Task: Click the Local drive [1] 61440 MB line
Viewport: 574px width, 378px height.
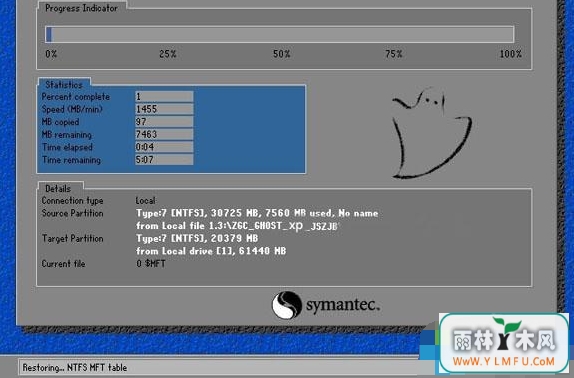Action: tap(211, 251)
